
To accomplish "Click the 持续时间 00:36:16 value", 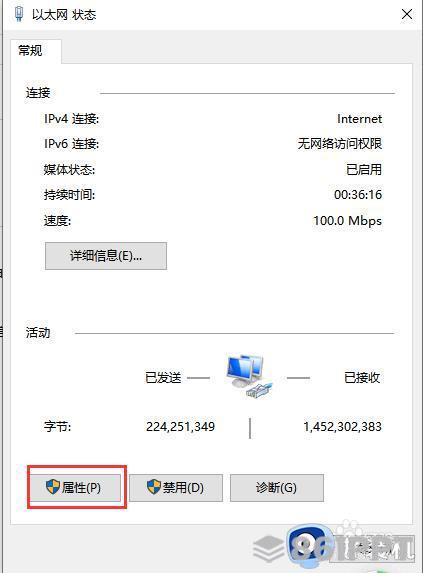I will (358, 194).
